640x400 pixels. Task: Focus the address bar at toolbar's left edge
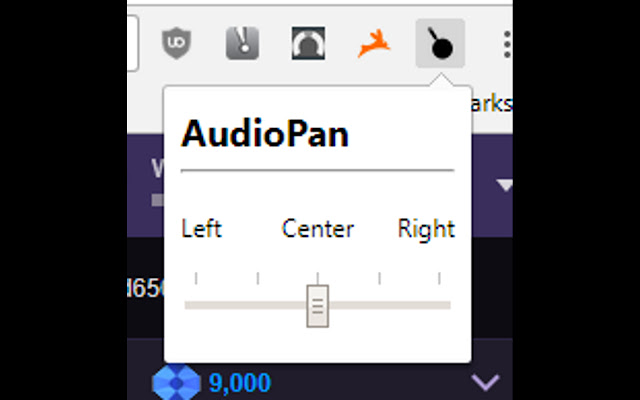133,43
